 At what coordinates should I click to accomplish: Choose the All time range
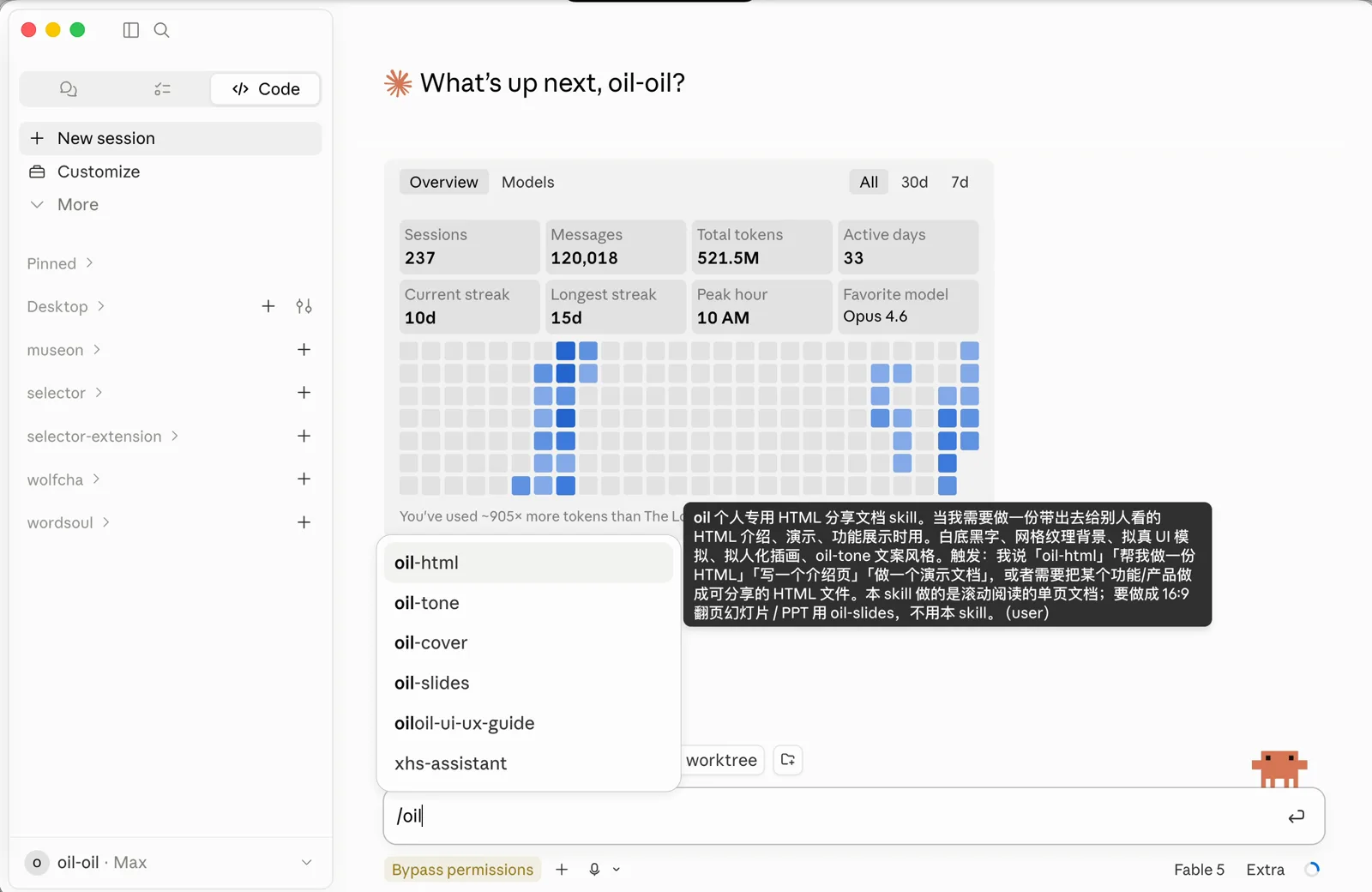869,182
